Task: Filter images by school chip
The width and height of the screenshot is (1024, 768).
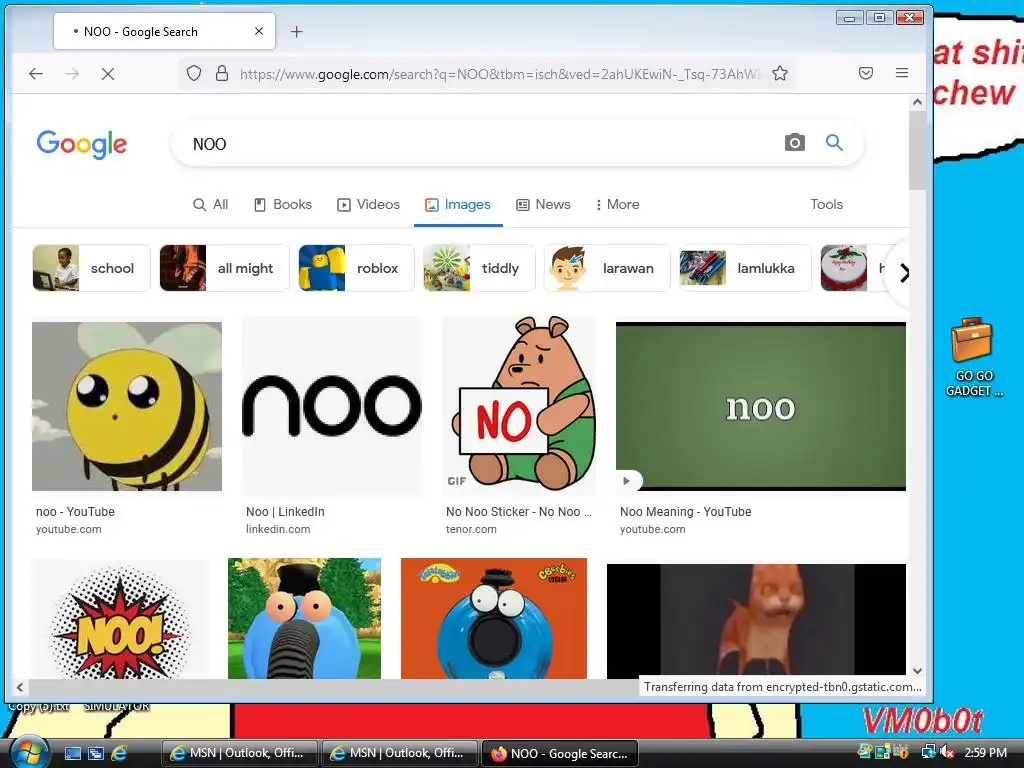Action: coord(91,268)
